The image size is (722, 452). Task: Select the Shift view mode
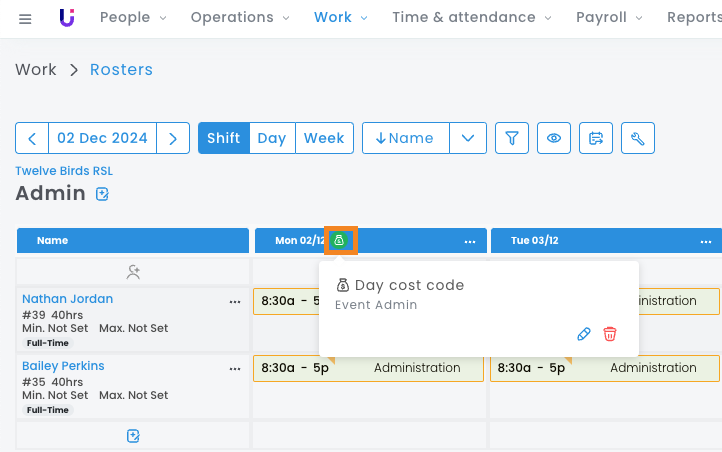(223, 138)
